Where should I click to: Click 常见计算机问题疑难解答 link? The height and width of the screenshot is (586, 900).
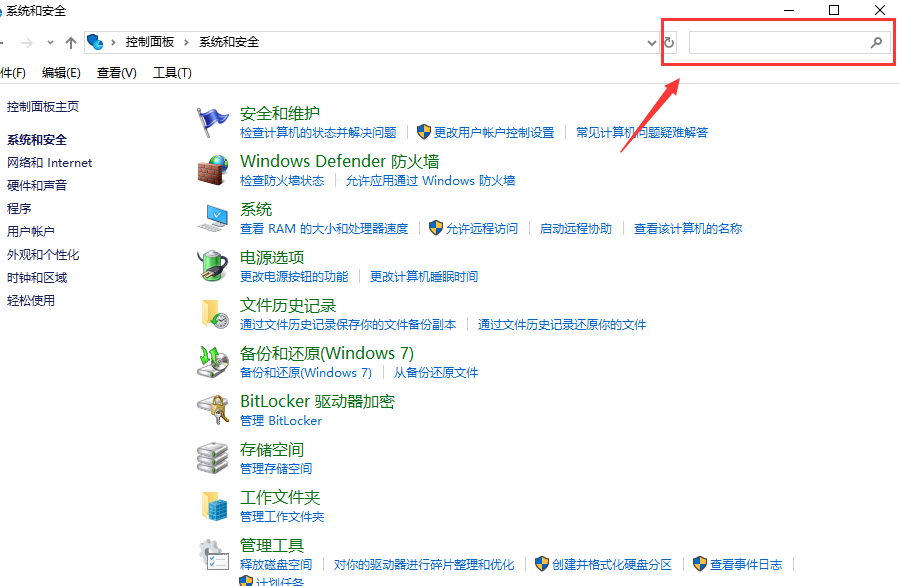pos(642,133)
